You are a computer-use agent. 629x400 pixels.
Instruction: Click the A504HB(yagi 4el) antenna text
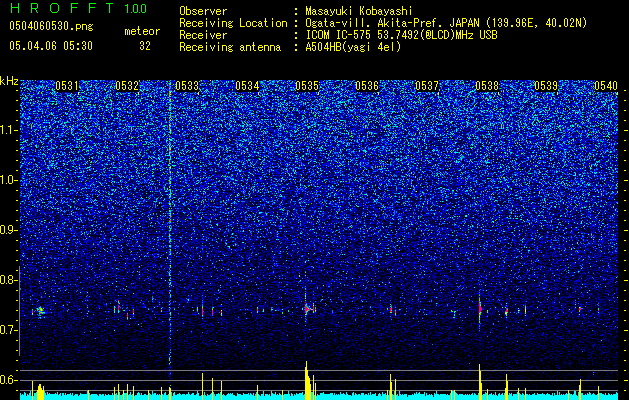point(353,47)
